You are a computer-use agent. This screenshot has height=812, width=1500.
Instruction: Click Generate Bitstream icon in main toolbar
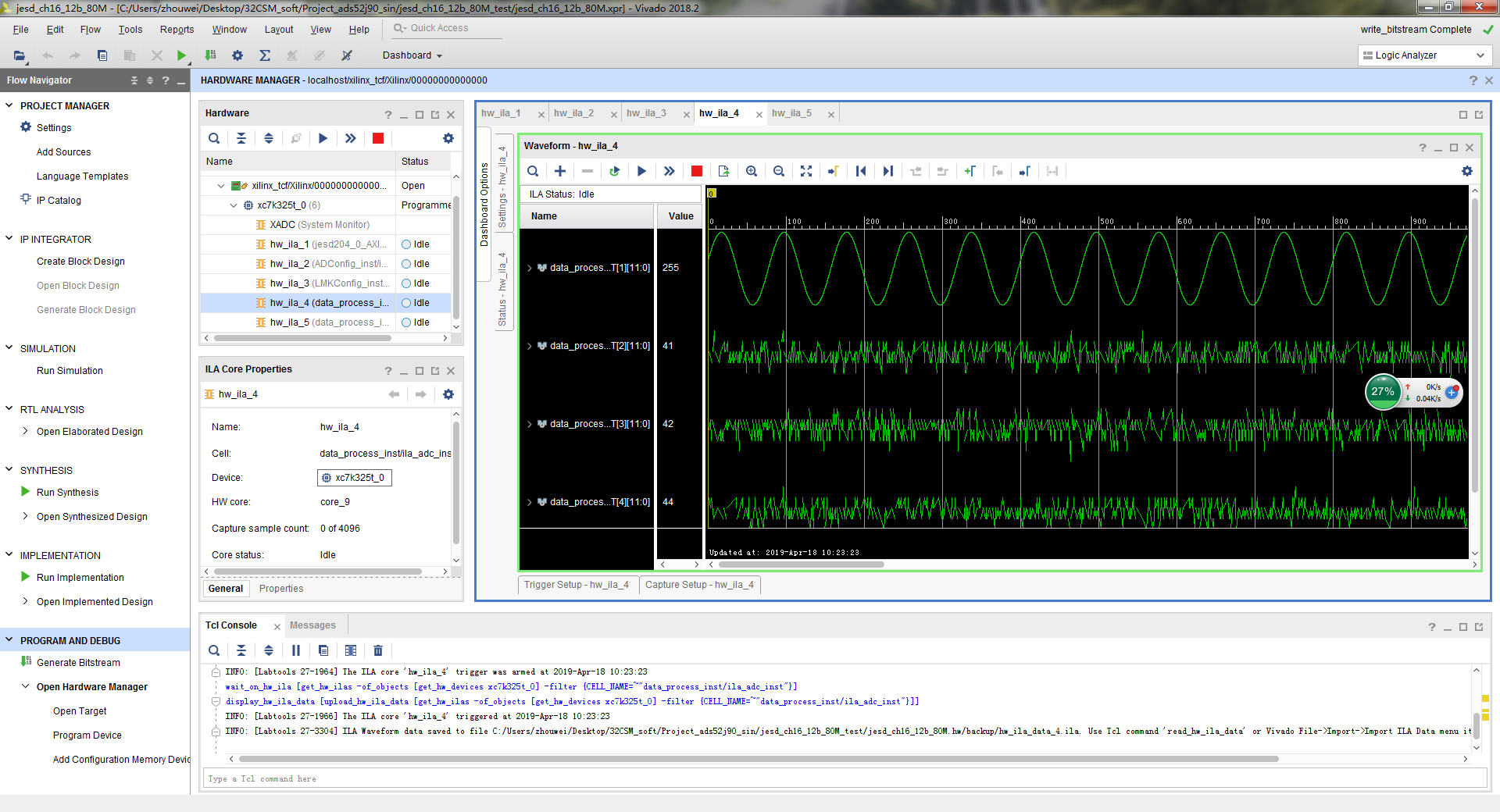(210, 55)
